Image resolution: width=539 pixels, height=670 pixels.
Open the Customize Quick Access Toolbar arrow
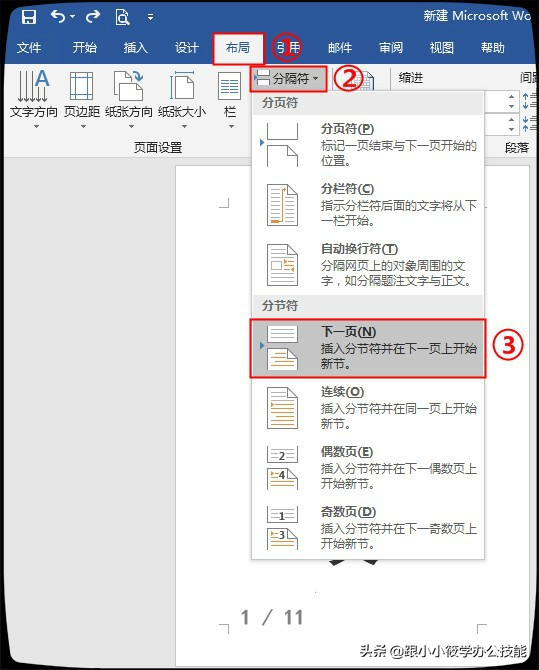[x=150, y=17]
